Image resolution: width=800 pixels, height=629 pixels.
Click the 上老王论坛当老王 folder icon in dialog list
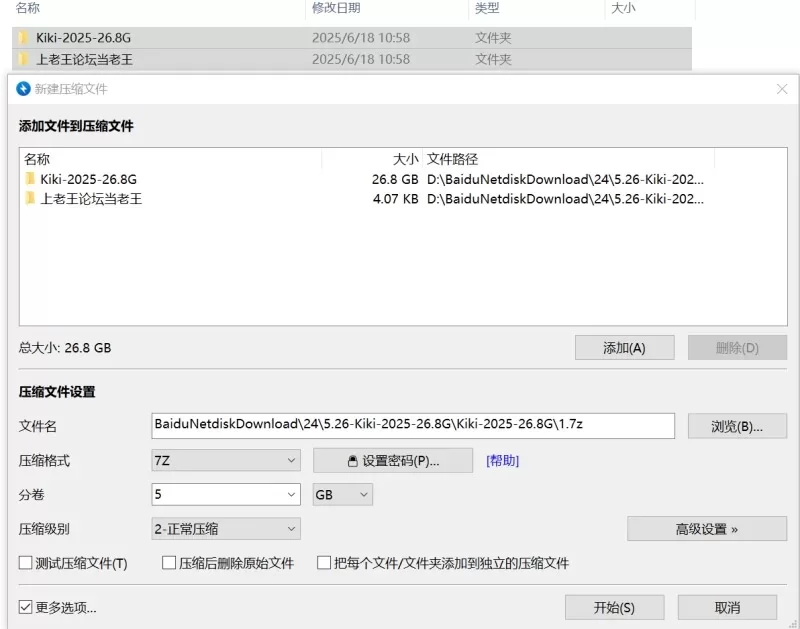30,198
